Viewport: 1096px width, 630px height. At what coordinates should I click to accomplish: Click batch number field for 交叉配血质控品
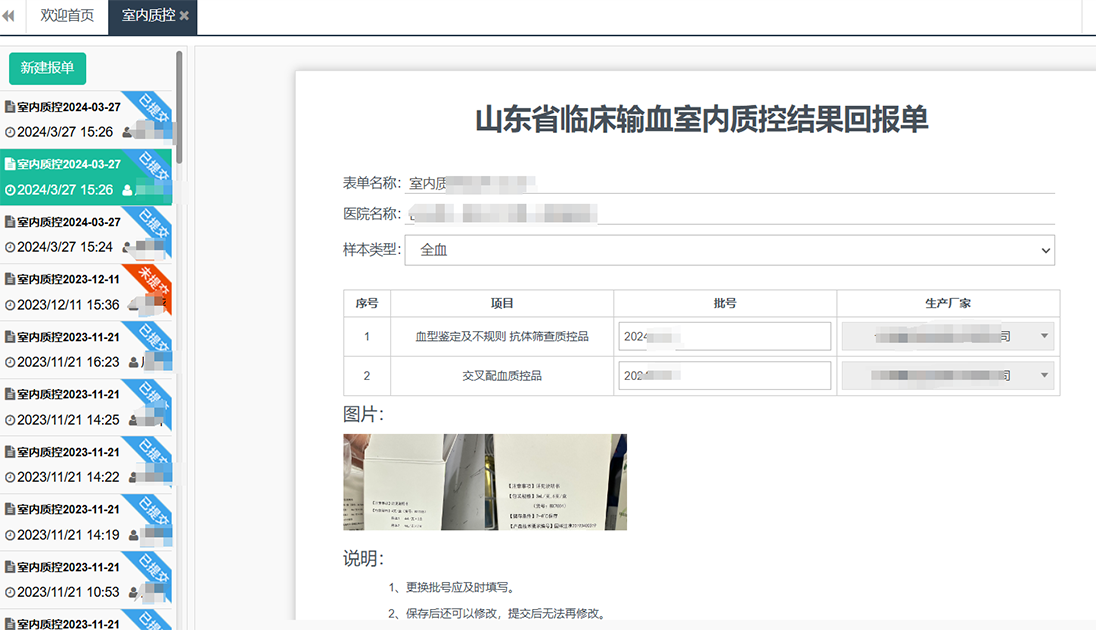pos(725,375)
